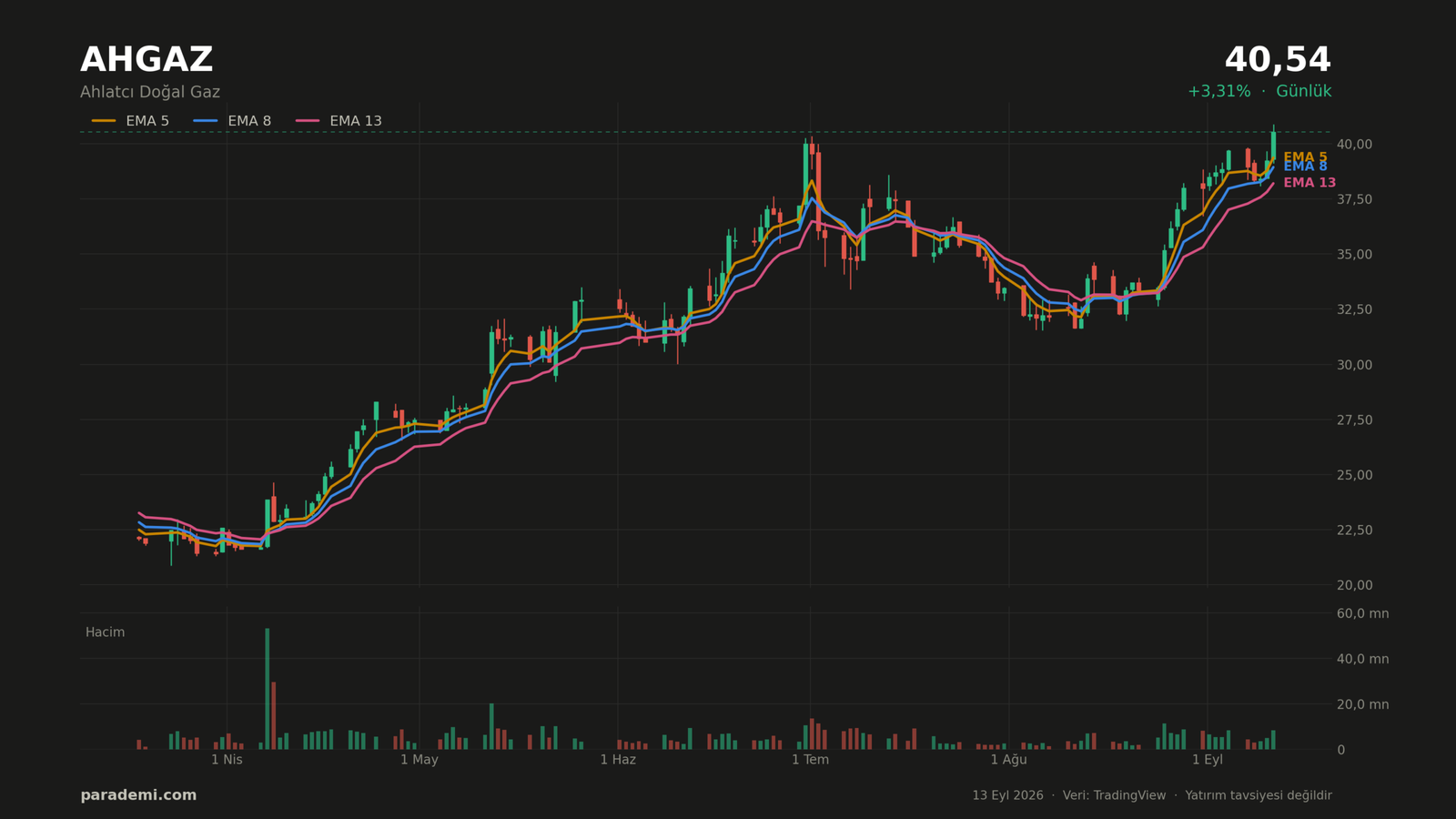Click the '1 Nis' date axis label
Screen dimensions: 1456x819
227,760
